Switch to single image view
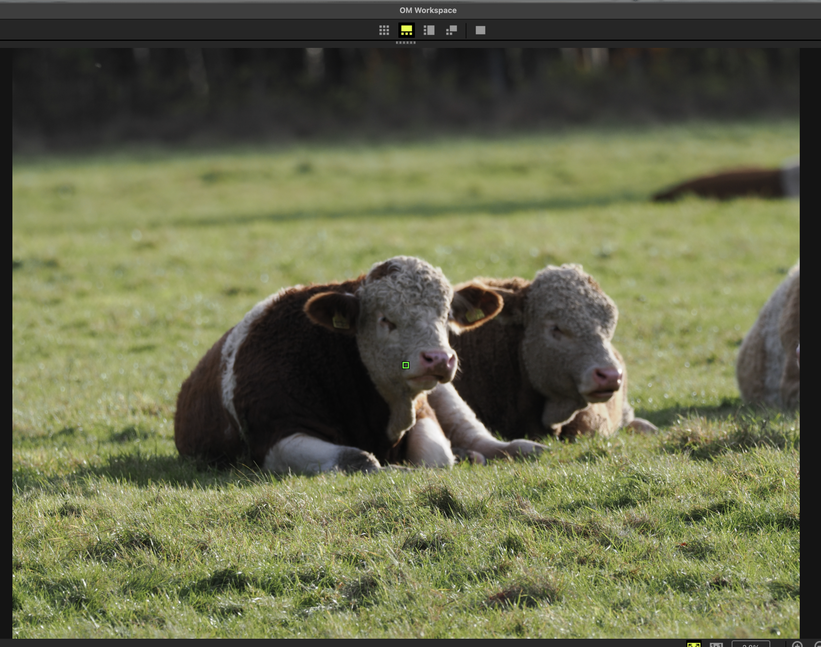 click(480, 30)
